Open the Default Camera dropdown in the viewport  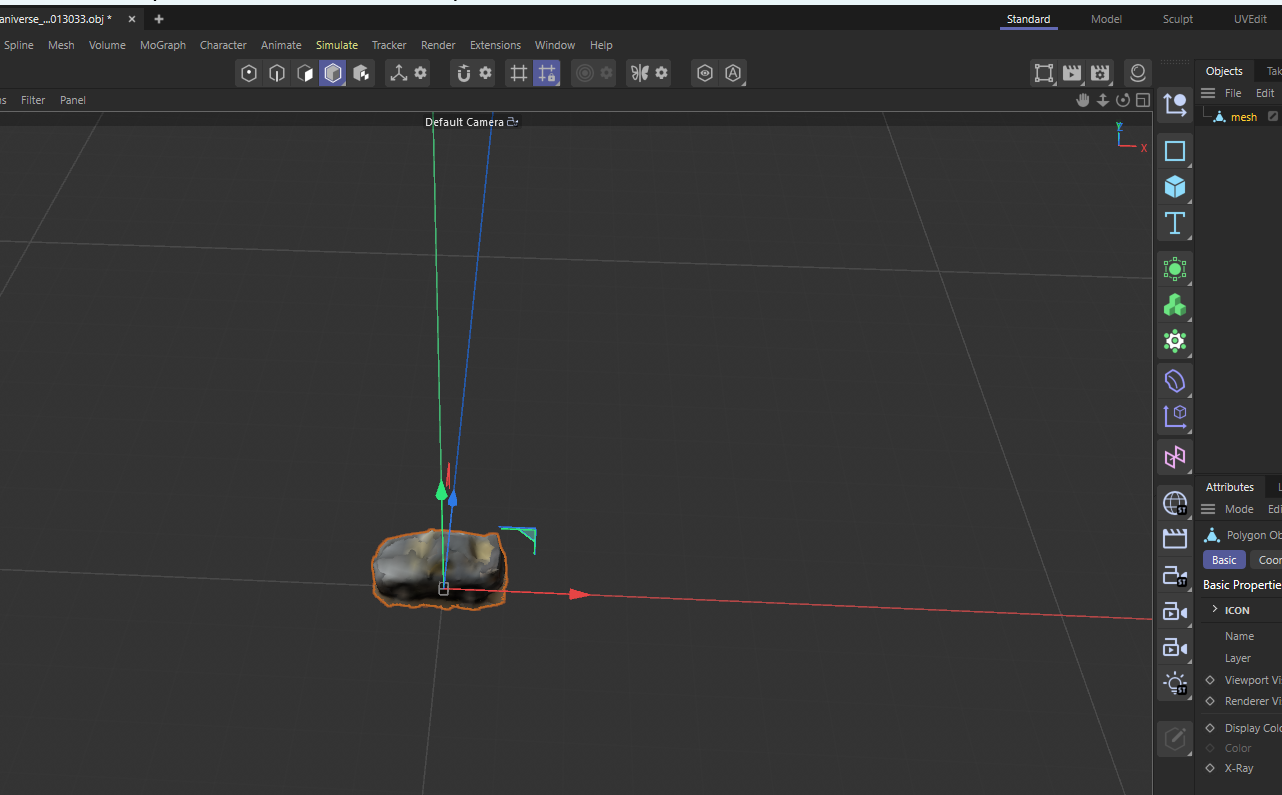coord(472,121)
